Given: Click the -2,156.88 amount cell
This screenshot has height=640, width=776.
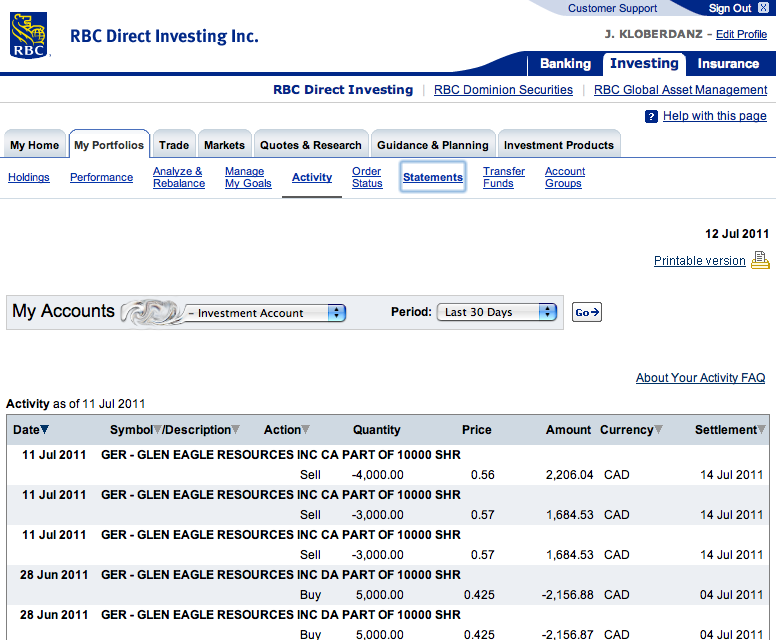Looking at the screenshot, I should pos(567,594).
